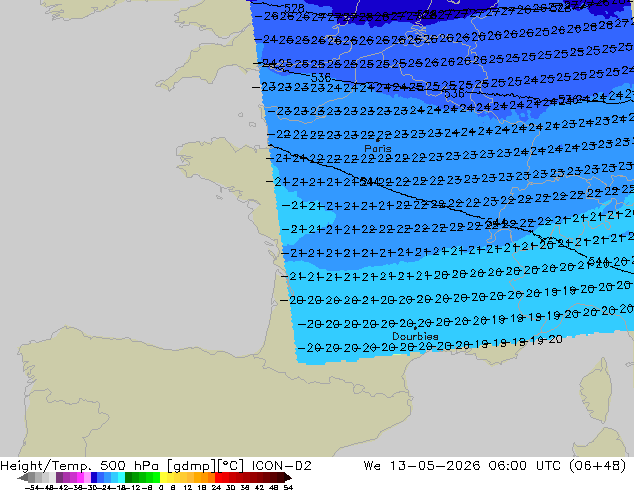The height and width of the screenshot is (490, 634).
Task: Click the "Height/Temp. 500 hPa" title text
Action: [79, 466]
